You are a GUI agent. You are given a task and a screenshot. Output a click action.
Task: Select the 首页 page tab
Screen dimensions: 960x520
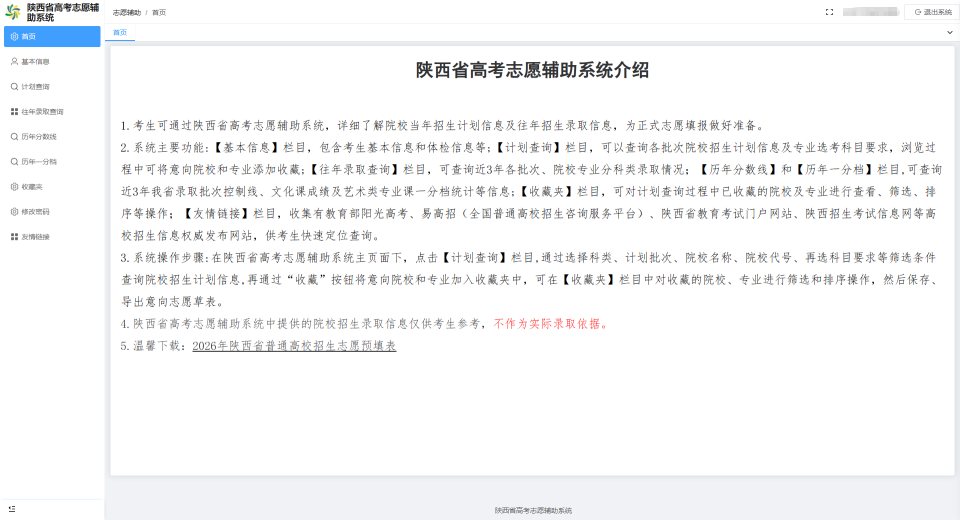(x=120, y=32)
